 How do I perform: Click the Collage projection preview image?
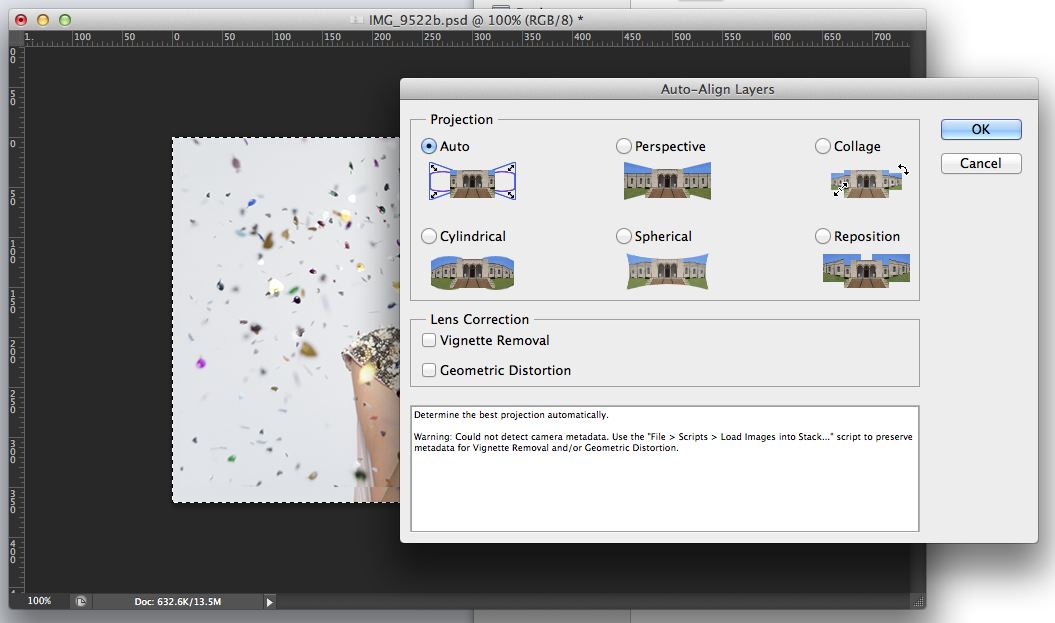pyautogui.click(x=866, y=182)
